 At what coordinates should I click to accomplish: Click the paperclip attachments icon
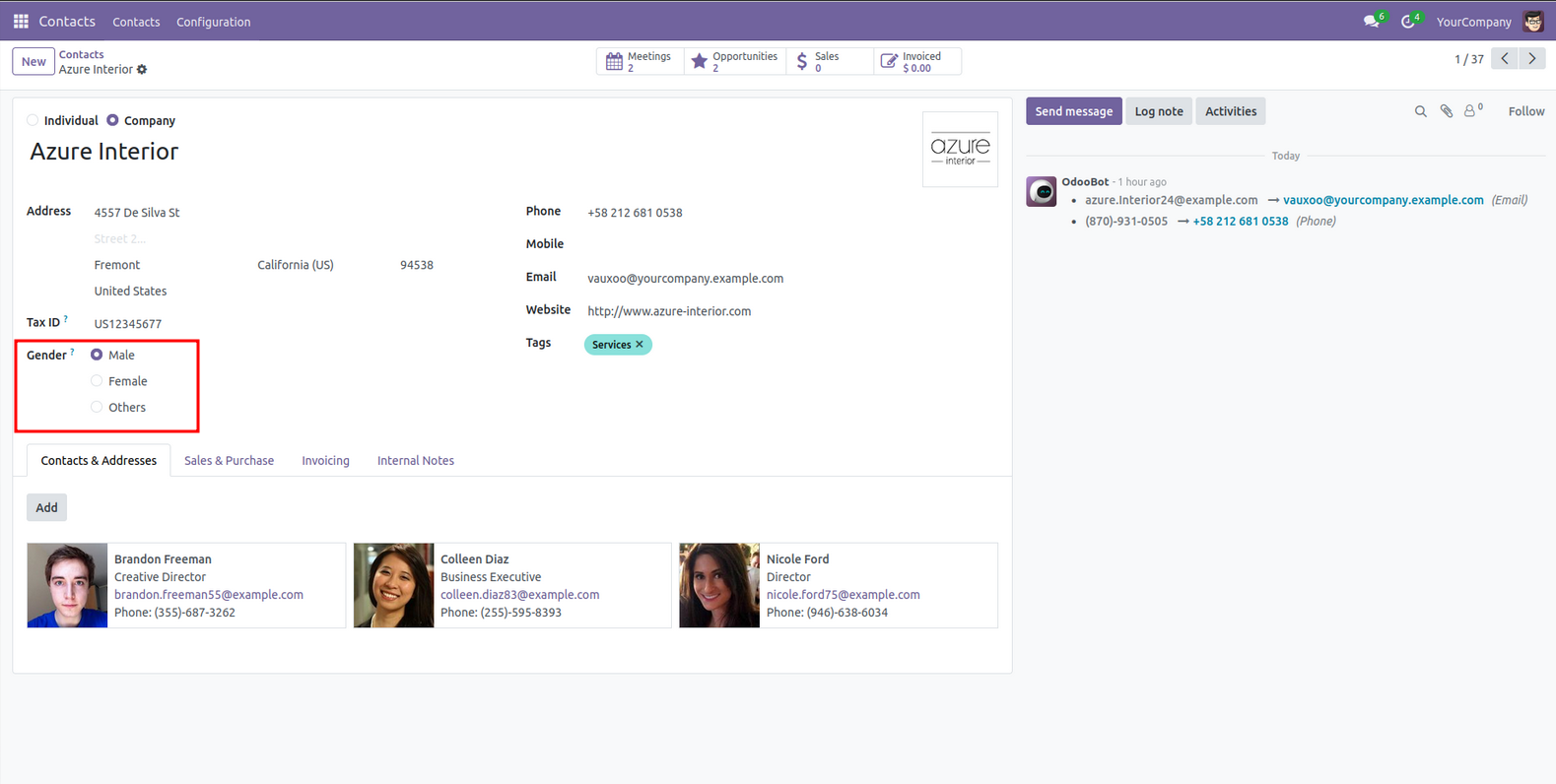pos(1446,111)
